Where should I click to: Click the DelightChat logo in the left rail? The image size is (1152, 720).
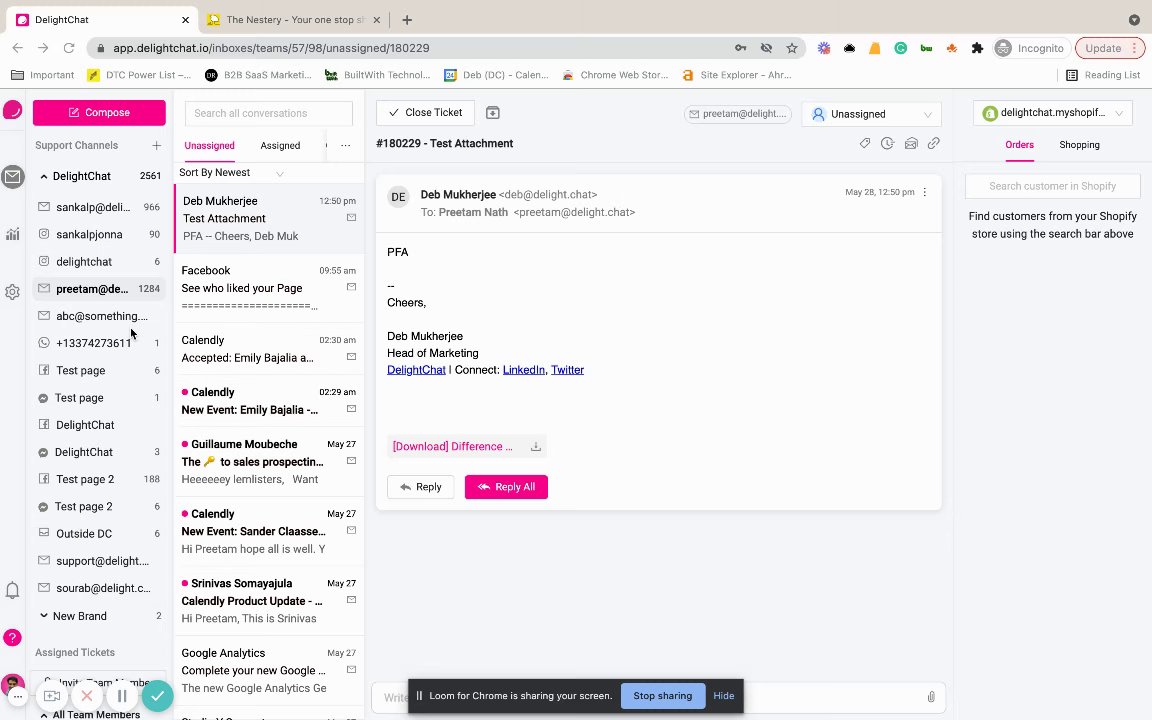click(12, 110)
